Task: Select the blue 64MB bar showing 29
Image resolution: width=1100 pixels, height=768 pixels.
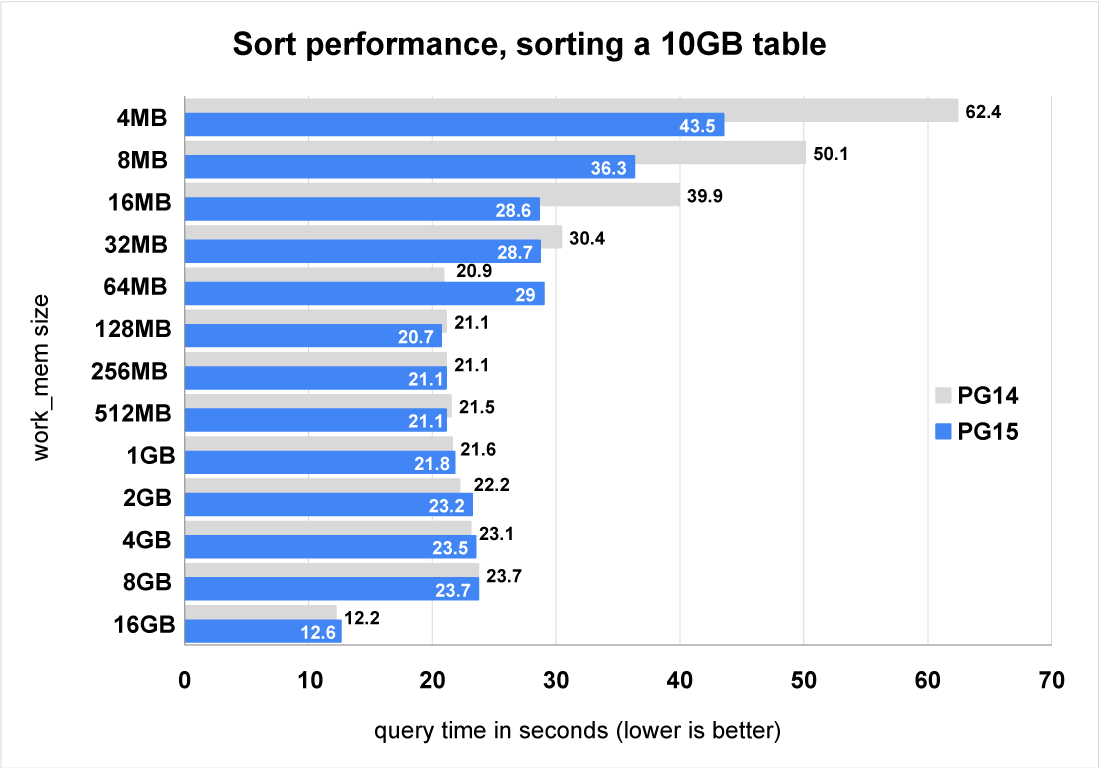Action: (x=365, y=293)
